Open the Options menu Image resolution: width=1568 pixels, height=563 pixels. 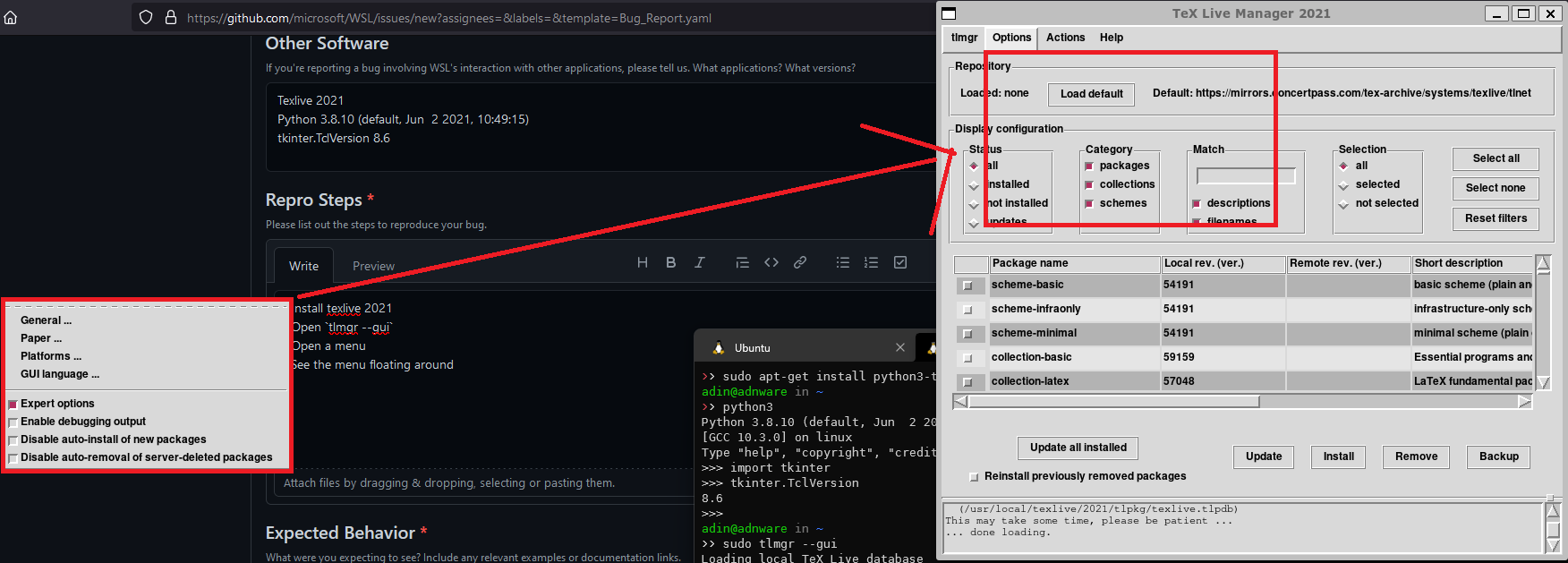click(1011, 38)
